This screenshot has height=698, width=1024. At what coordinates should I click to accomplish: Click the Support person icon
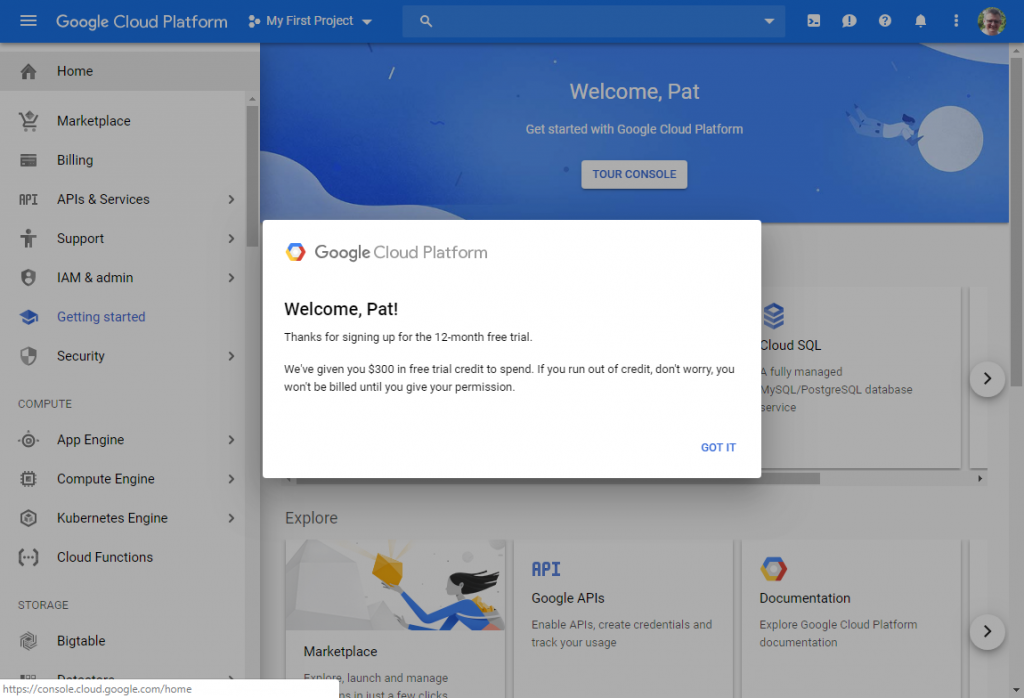tap(28, 238)
